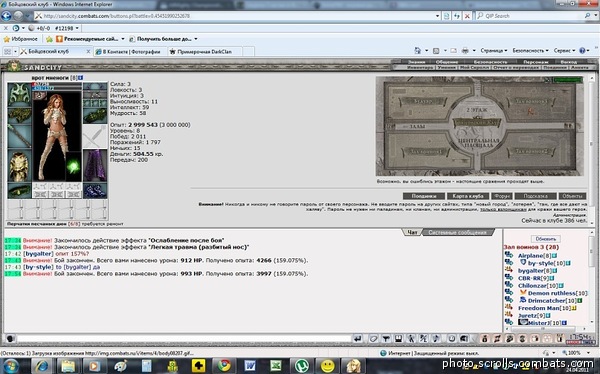The height and width of the screenshot is (374, 600).
Task: Click player Demon ruthless in list
Action: point(552,293)
